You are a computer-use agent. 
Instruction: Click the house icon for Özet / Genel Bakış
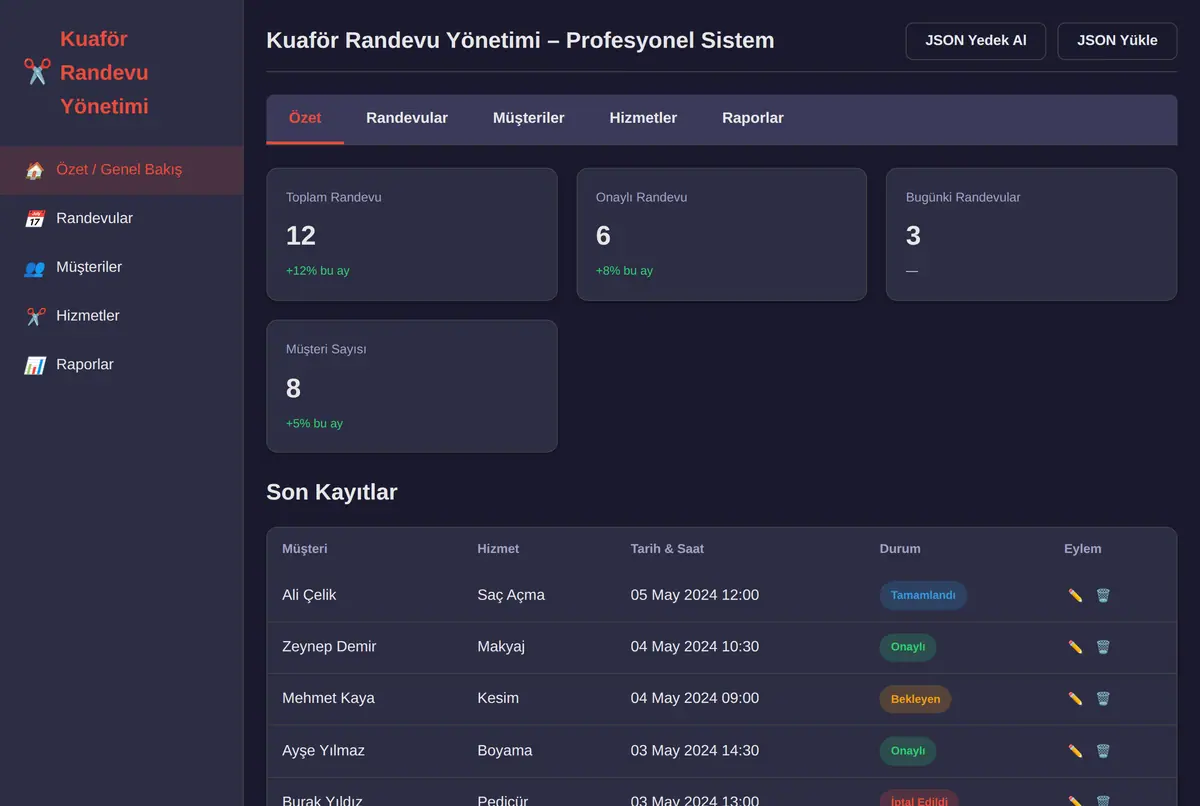tap(35, 170)
